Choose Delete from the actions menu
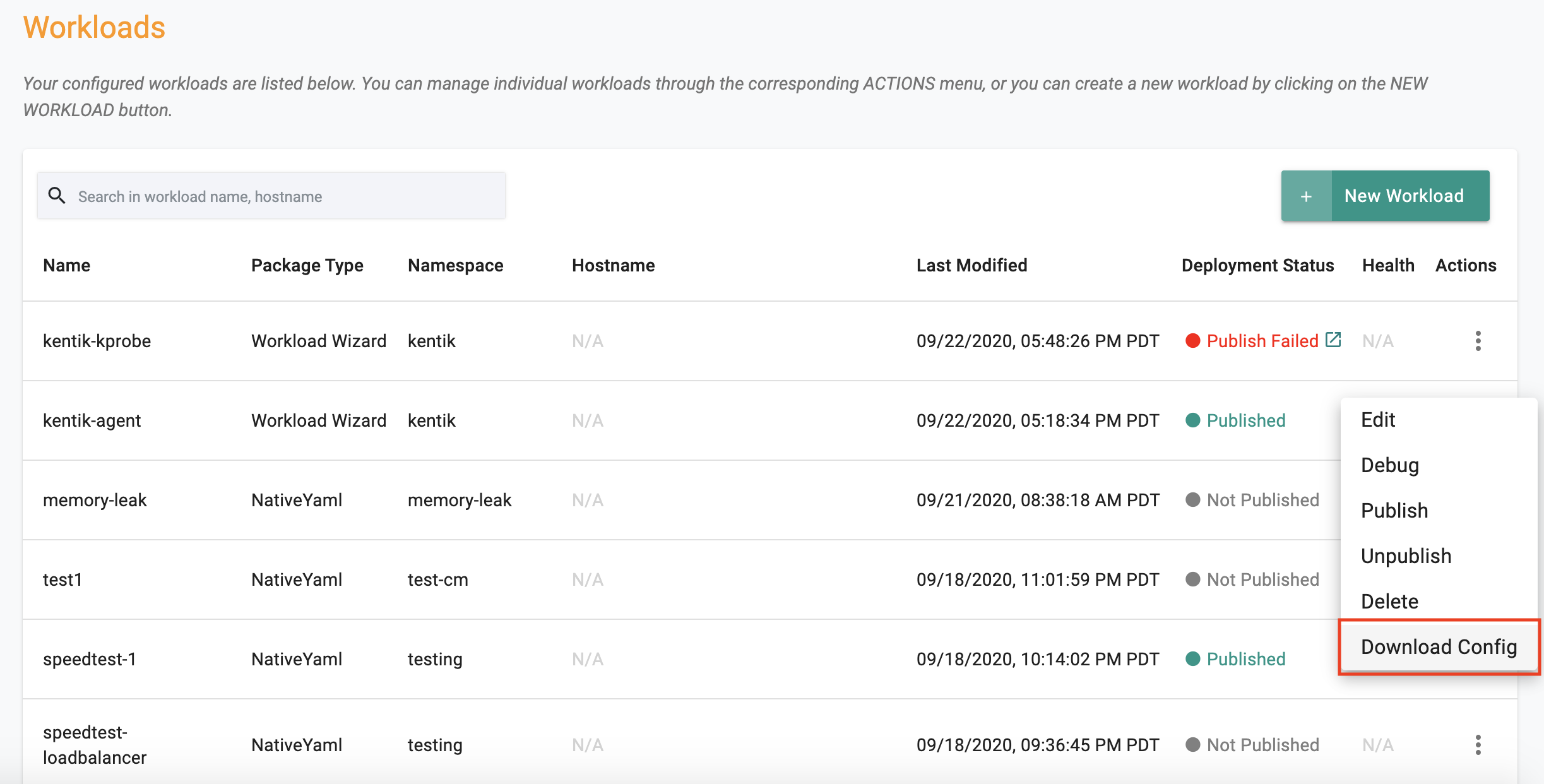 pyautogui.click(x=1439, y=602)
